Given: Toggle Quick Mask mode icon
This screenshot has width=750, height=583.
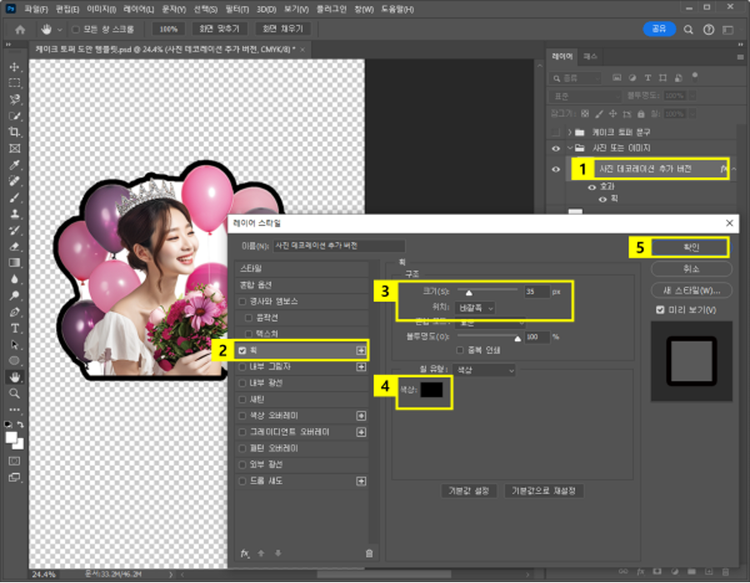Looking at the screenshot, I should click(x=14, y=461).
